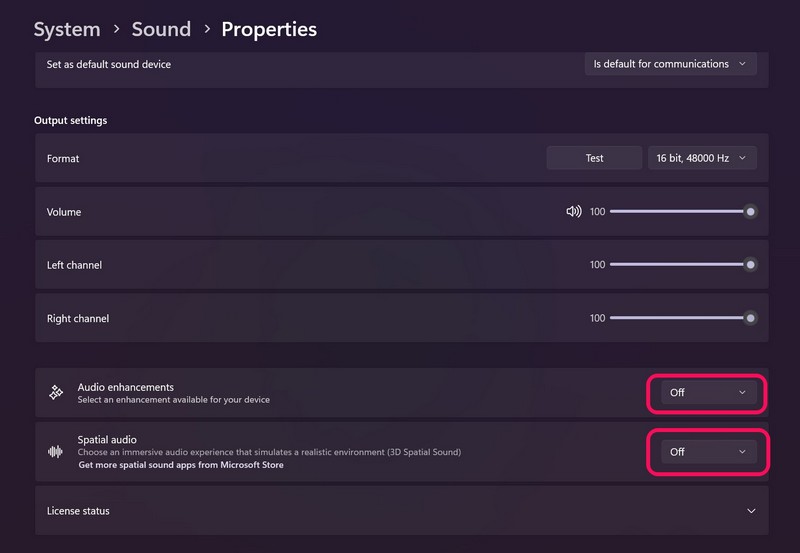Click the Right channel slider handle
800x553 pixels.
[750, 318]
